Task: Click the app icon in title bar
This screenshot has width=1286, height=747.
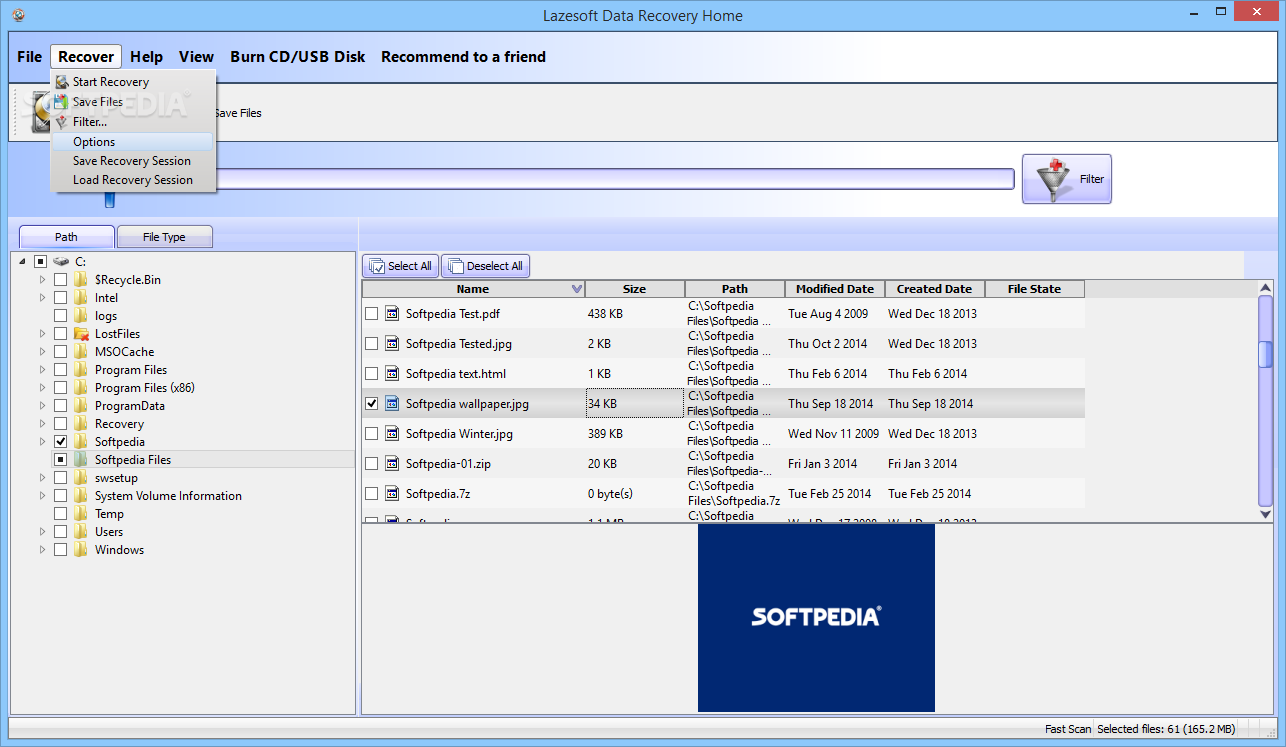Action: coord(19,15)
